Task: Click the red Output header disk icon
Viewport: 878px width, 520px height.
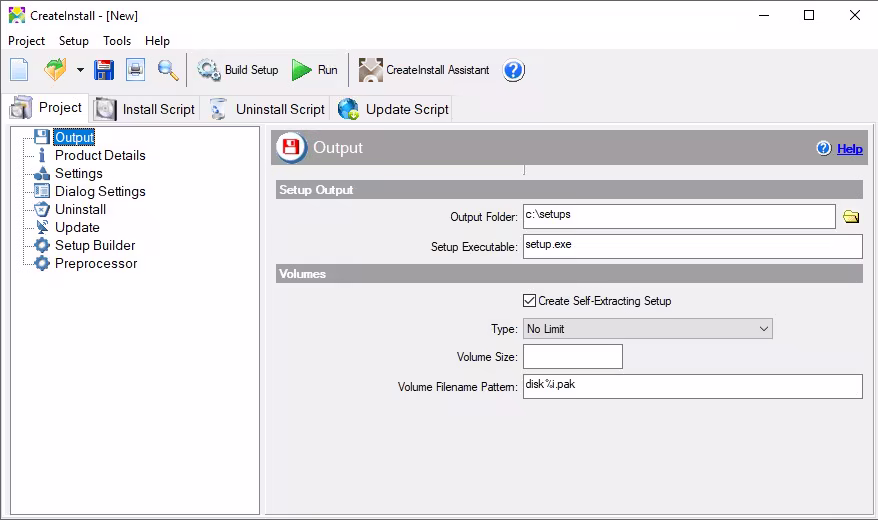Action: 291,147
